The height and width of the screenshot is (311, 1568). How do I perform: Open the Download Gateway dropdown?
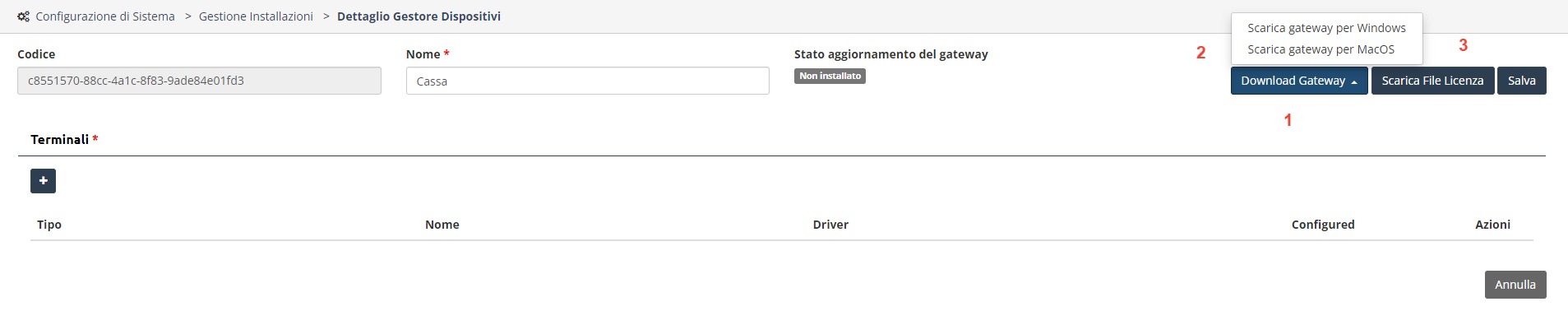pos(1298,81)
